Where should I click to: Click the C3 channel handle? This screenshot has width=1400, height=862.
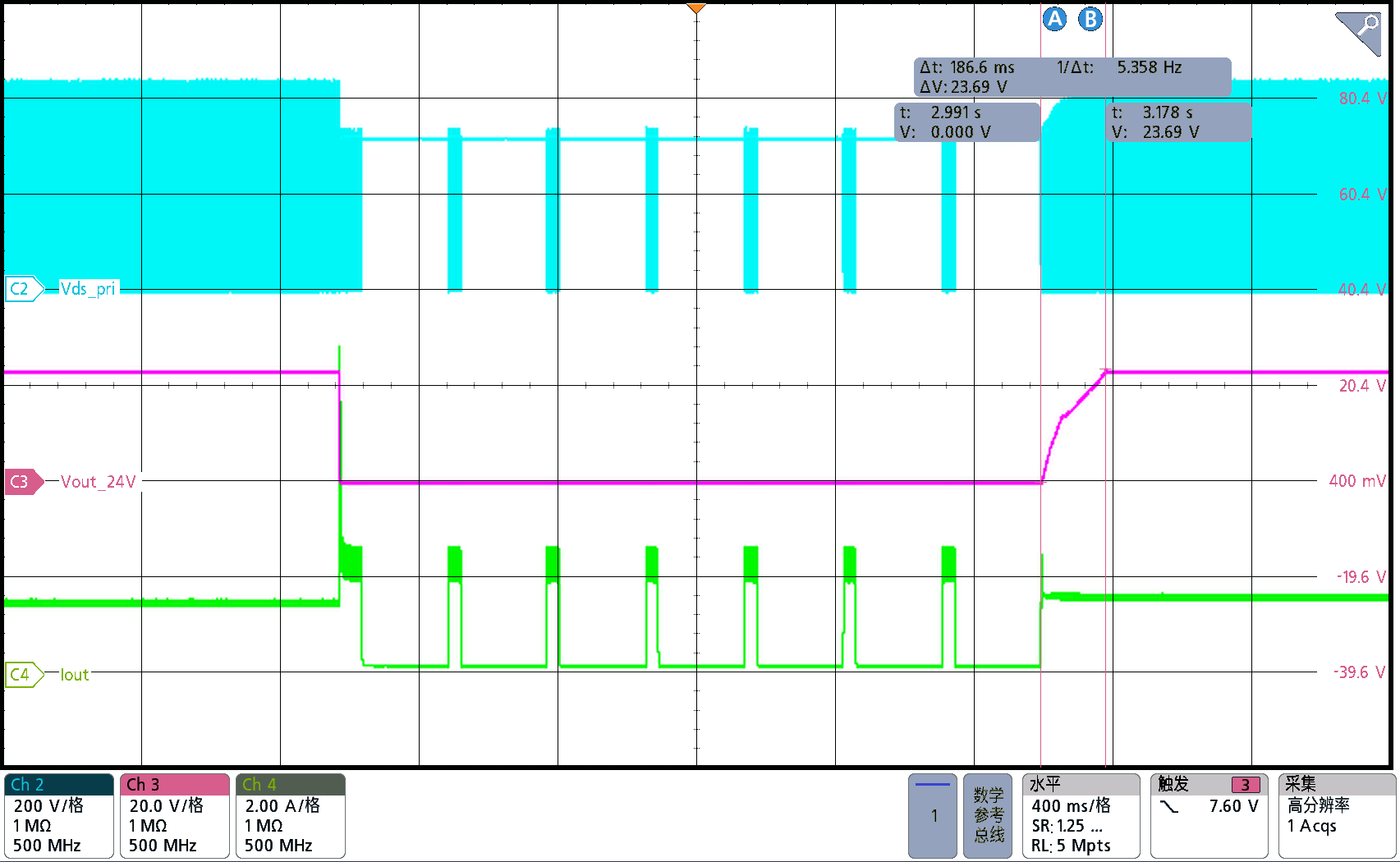point(24,482)
